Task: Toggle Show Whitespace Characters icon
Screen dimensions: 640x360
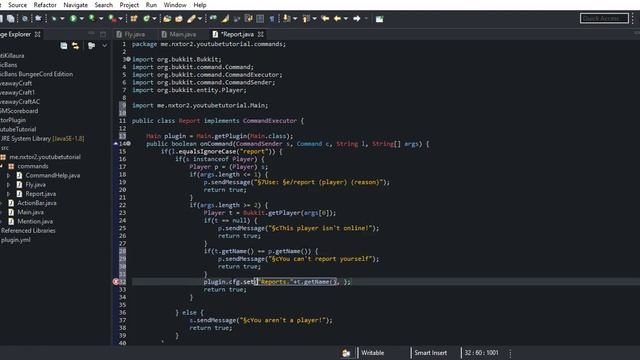Action: click(x=272, y=19)
